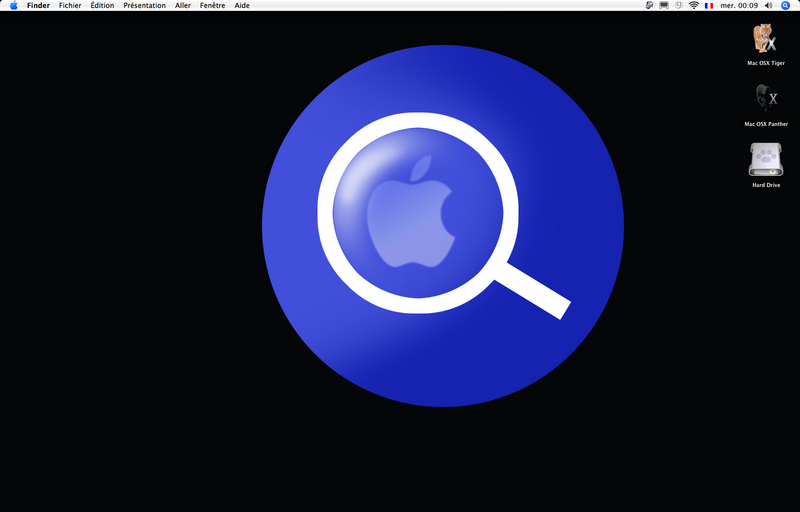Select the Mac OSX Tiger desktop icon

765,39
